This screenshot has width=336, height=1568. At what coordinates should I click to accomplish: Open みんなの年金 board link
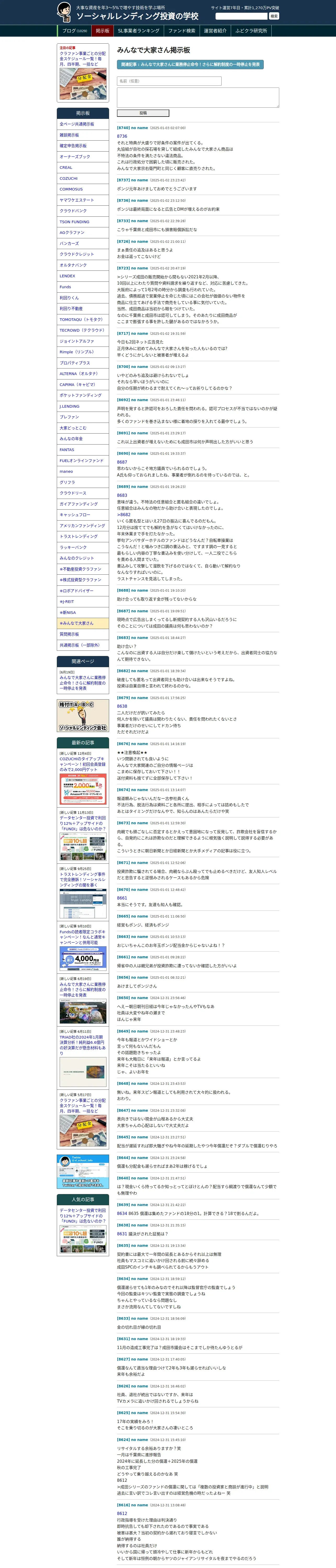83,439
